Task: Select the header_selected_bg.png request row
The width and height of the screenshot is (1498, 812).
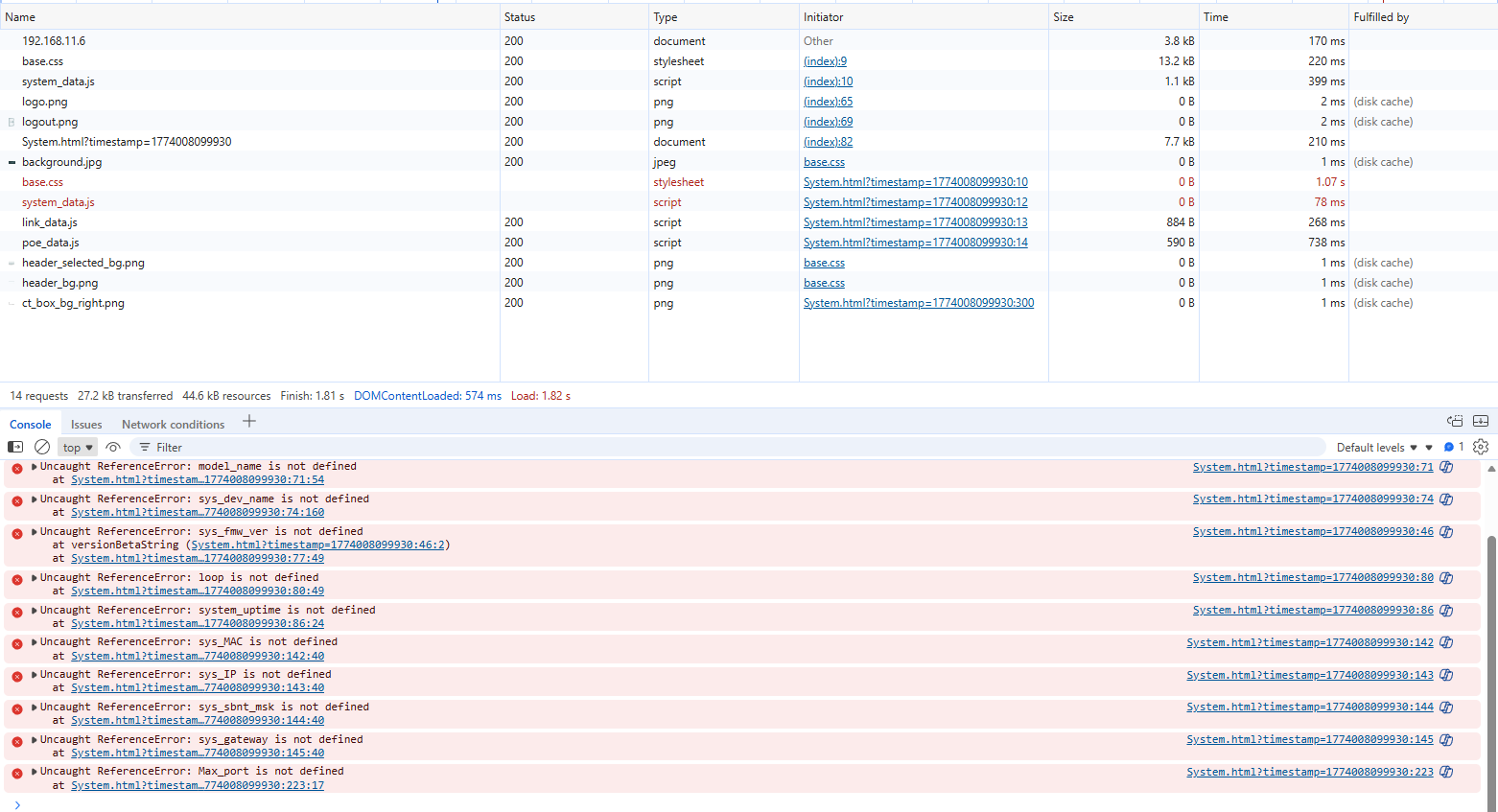Action: coord(749,263)
